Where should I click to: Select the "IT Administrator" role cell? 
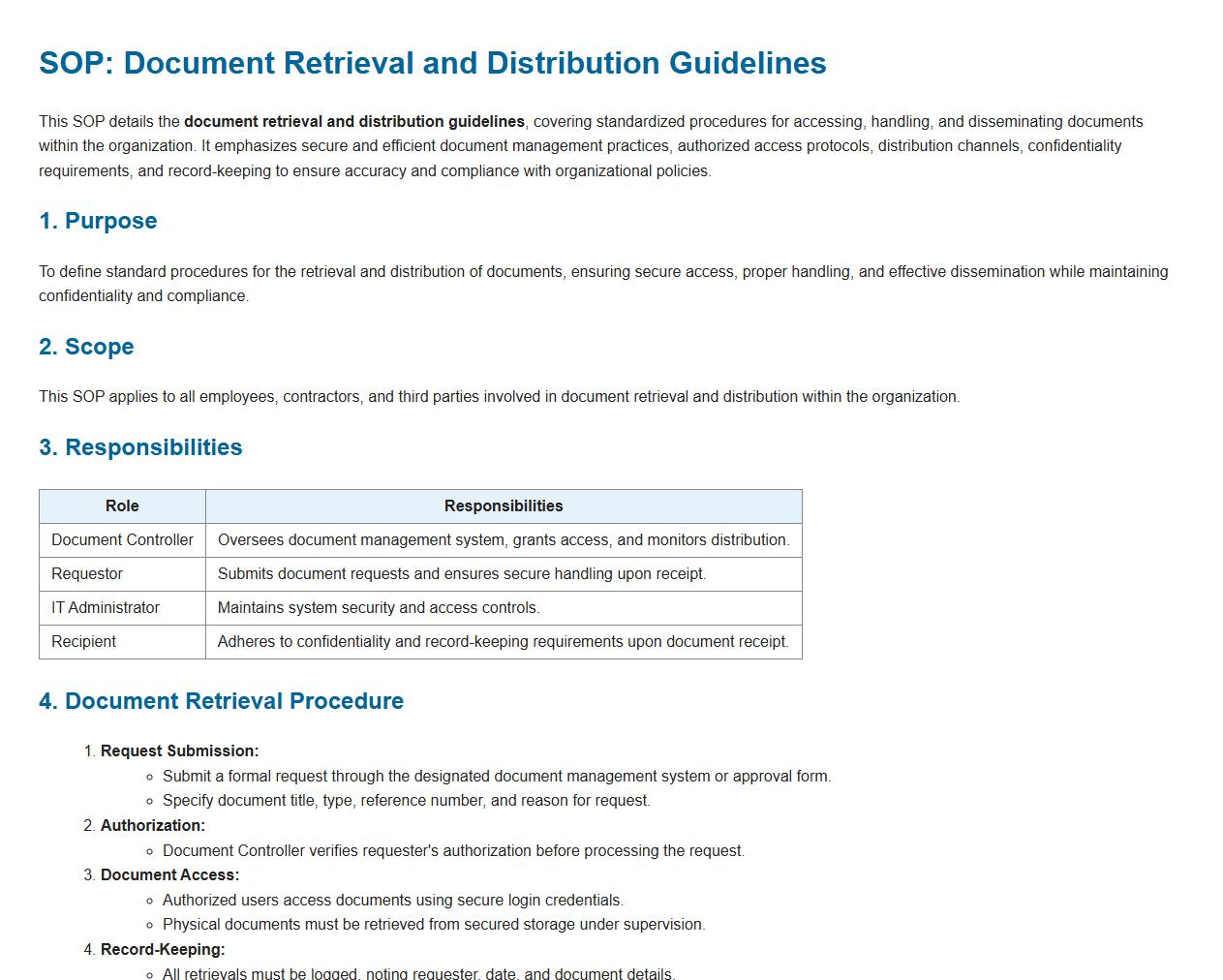[106, 608]
